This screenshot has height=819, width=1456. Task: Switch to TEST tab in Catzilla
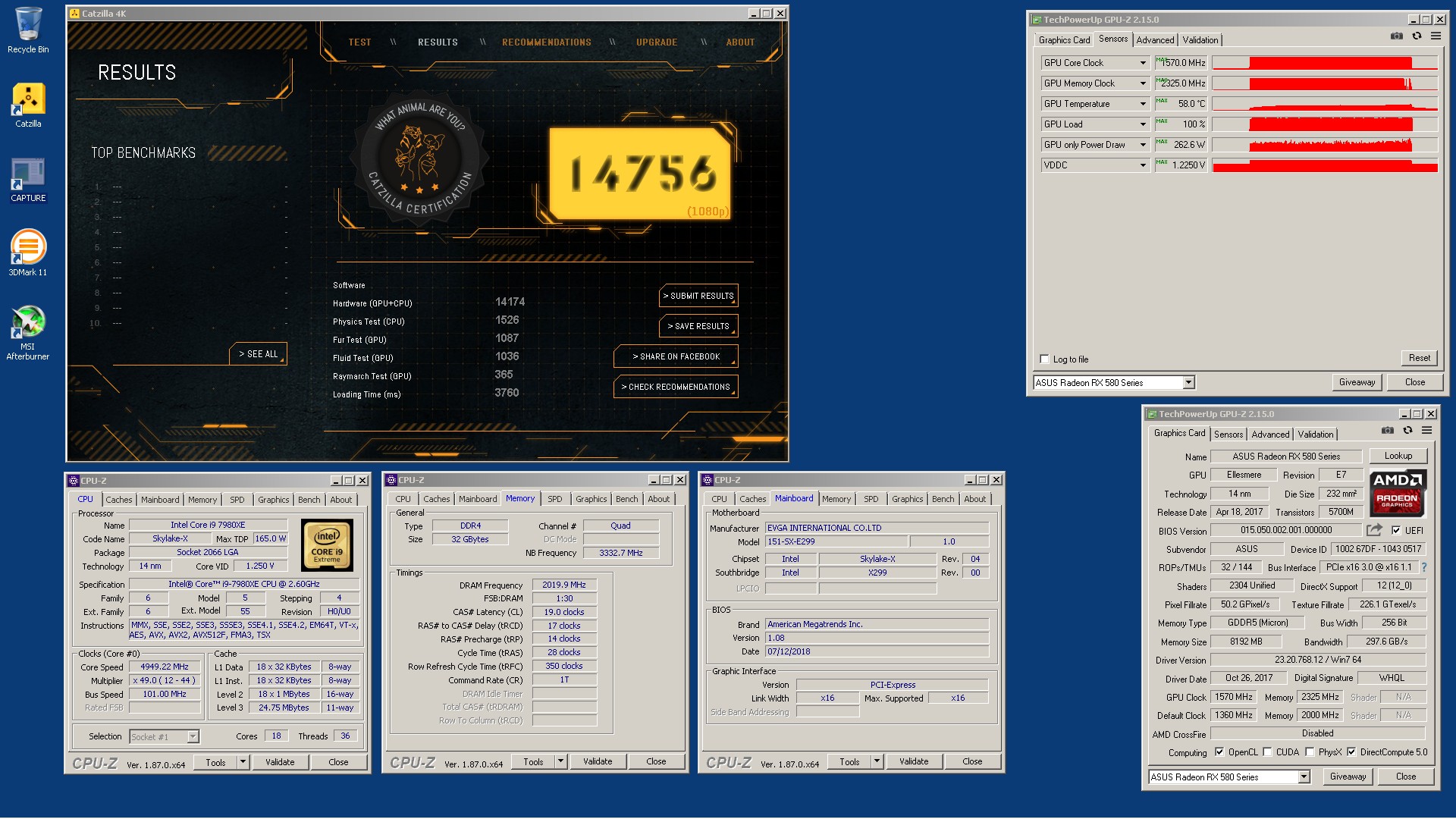pyautogui.click(x=359, y=42)
